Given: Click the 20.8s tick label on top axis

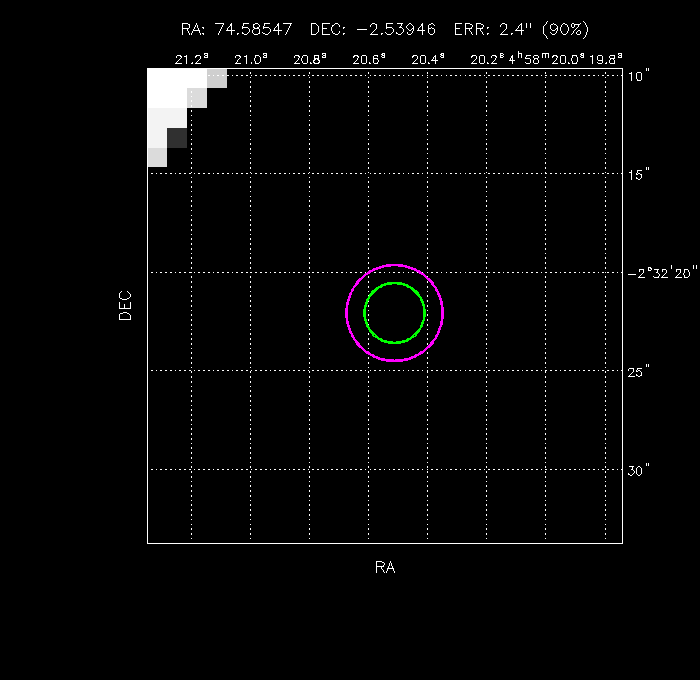Looking at the screenshot, I should click(310, 59).
